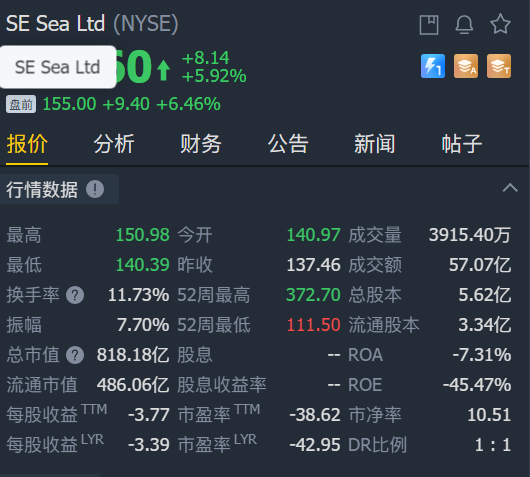Click the note/bookmark icon in the header
Viewport: 530px width, 477px height.
pos(429,25)
